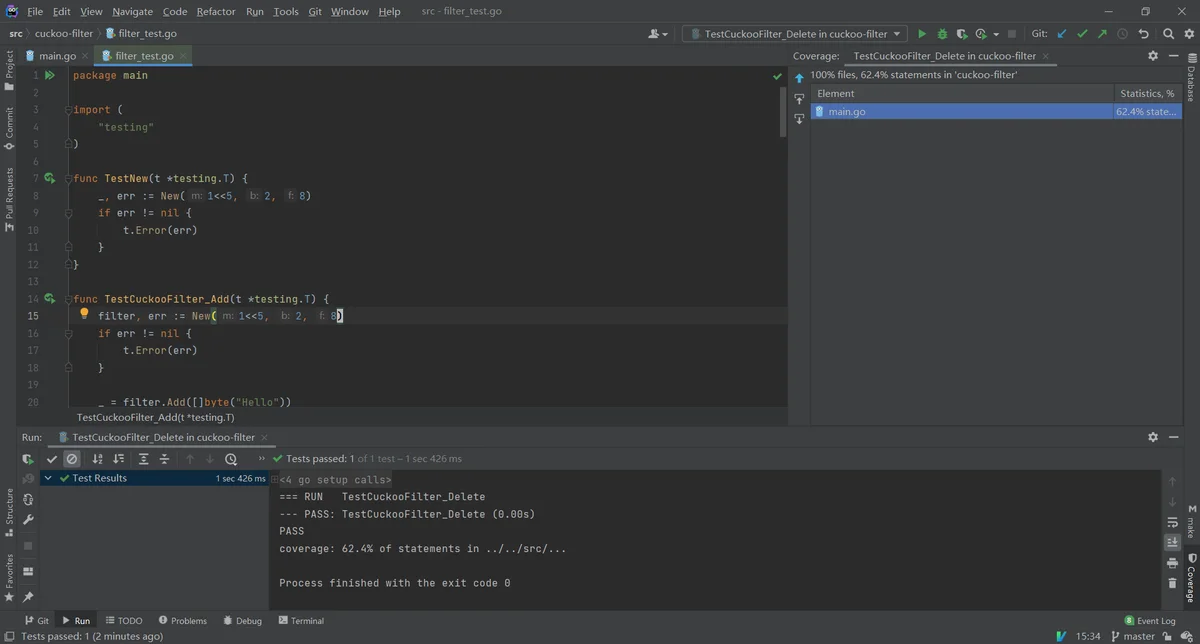Open the profiler run dropdown arrow

pyautogui.click(x=996, y=34)
